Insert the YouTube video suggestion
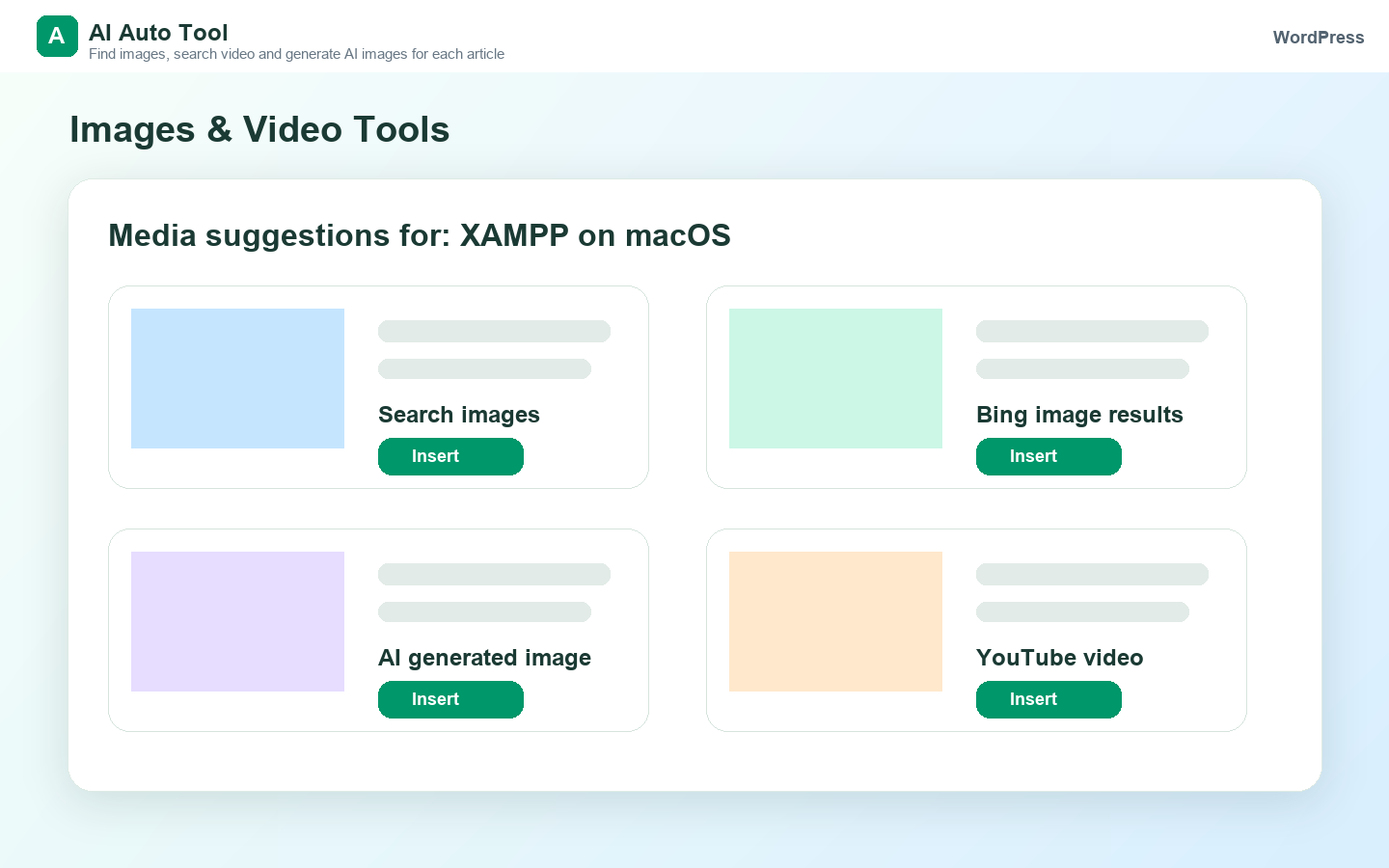1389x868 pixels. point(1049,699)
